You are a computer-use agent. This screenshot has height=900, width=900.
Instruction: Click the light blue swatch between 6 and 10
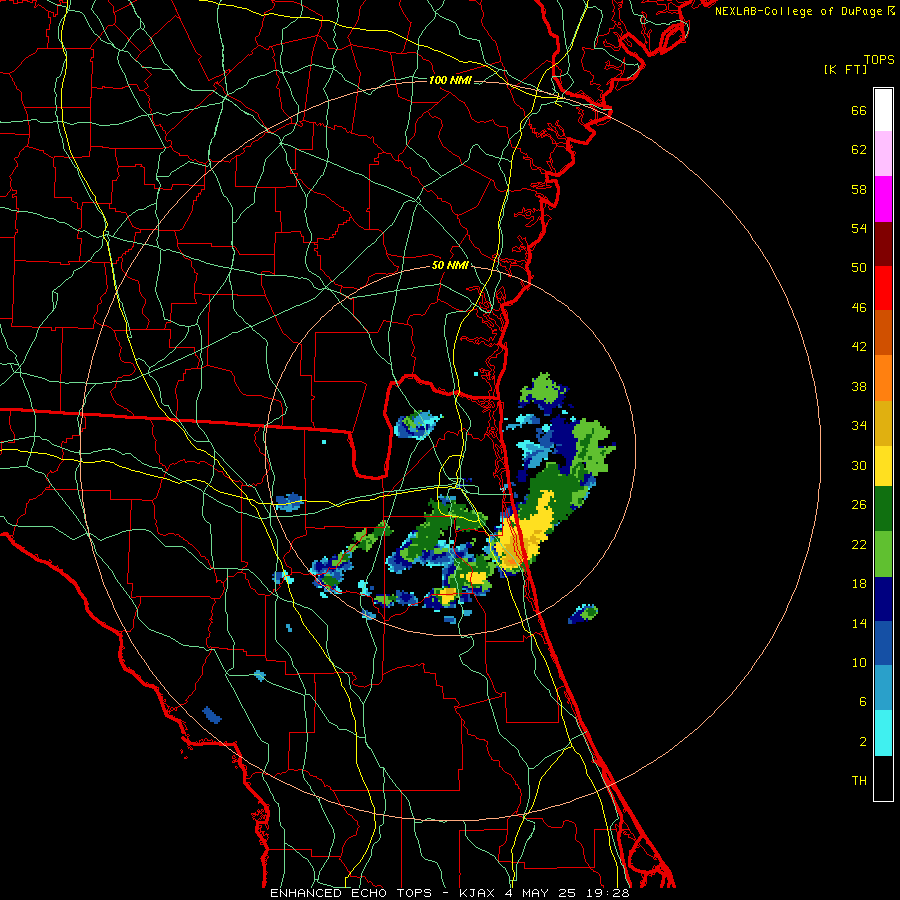[x=883, y=688]
